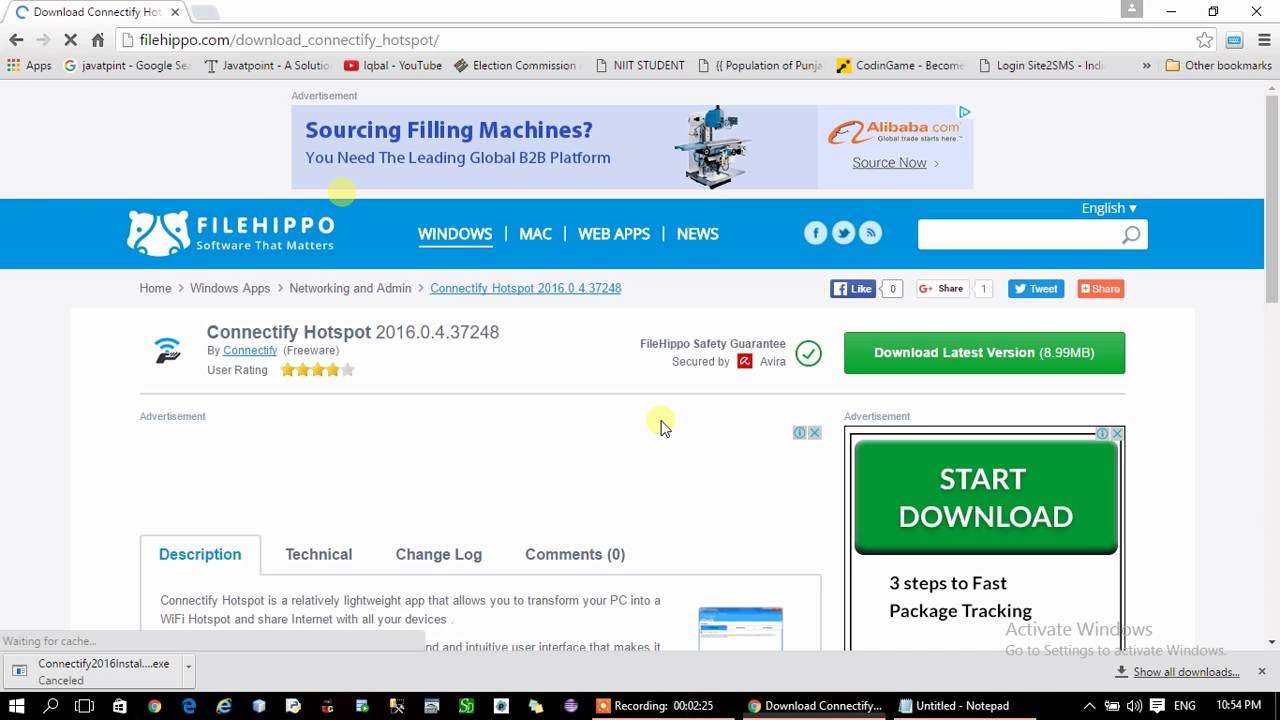
Task: Click the Tweet button
Action: click(x=1035, y=289)
